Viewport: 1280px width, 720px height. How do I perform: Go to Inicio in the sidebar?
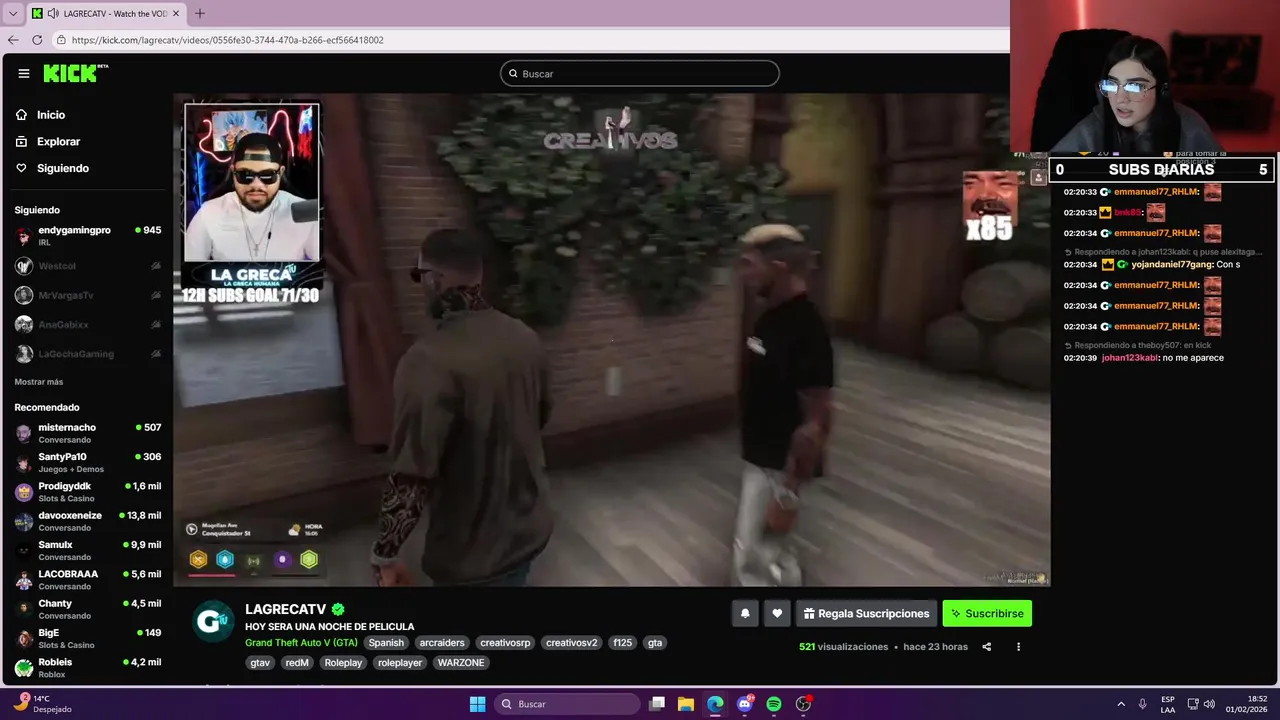point(51,115)
